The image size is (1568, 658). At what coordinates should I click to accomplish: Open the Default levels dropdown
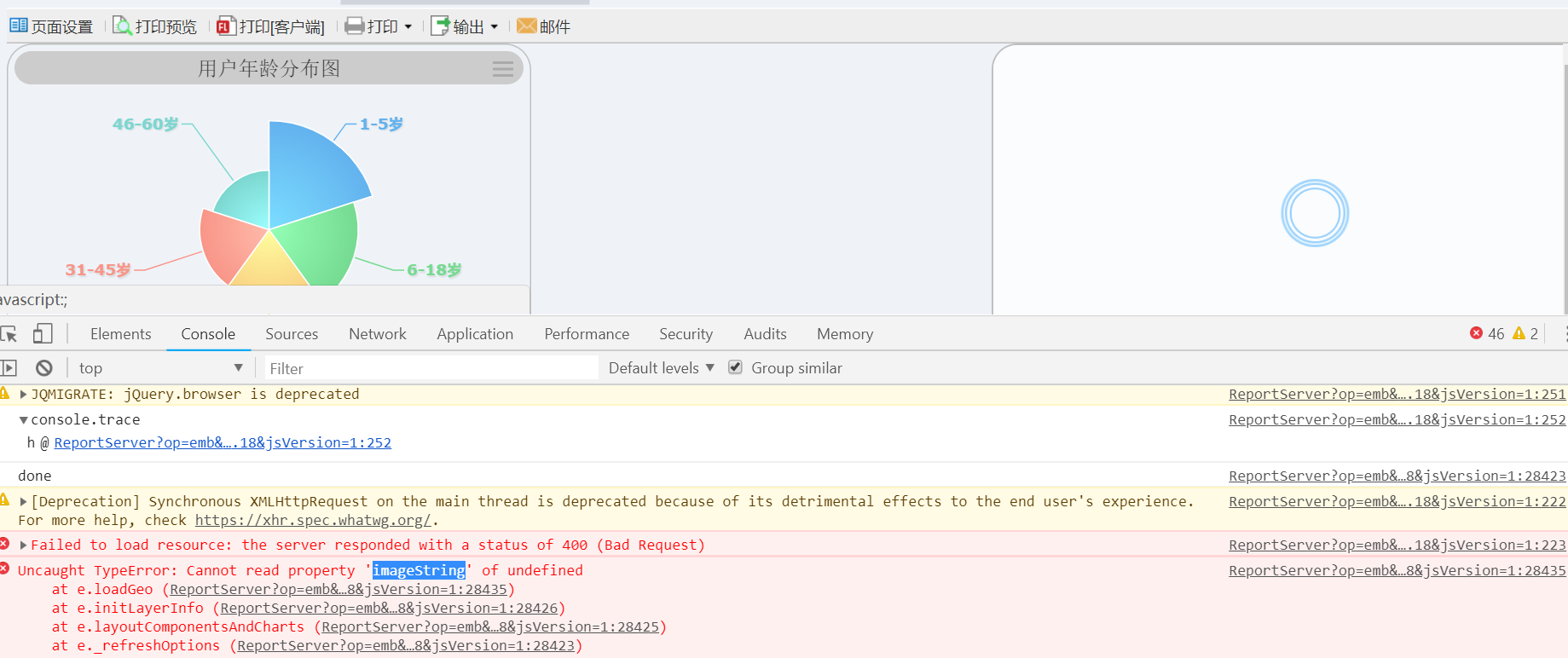(662, 368)
